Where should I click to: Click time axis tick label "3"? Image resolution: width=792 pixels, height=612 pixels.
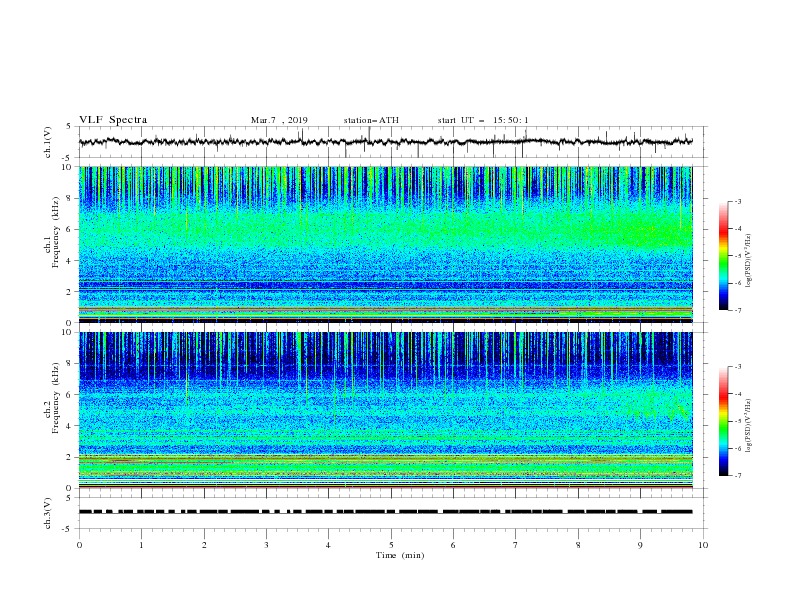(266, 545)
